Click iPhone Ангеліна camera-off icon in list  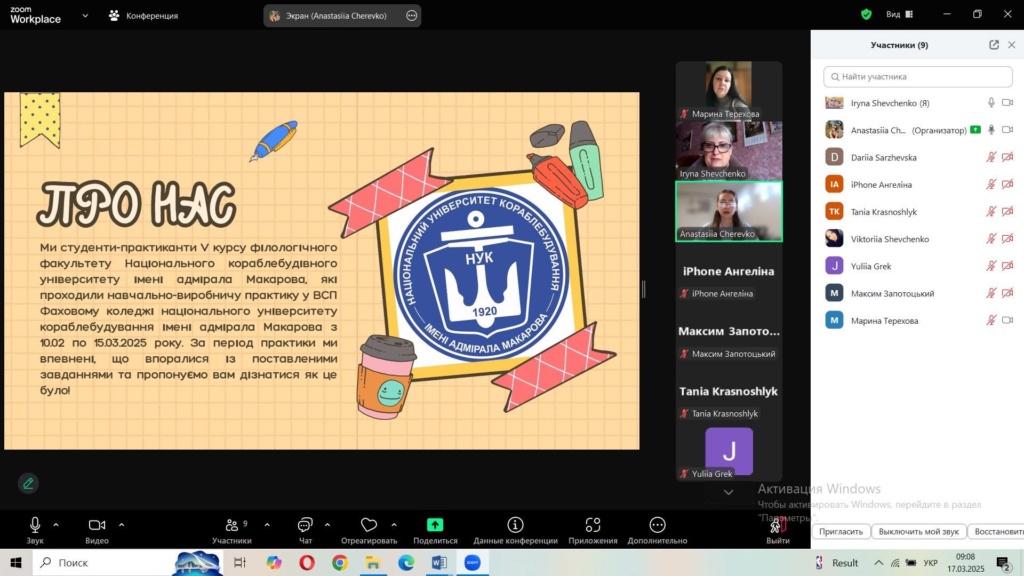click(1008, 184)
